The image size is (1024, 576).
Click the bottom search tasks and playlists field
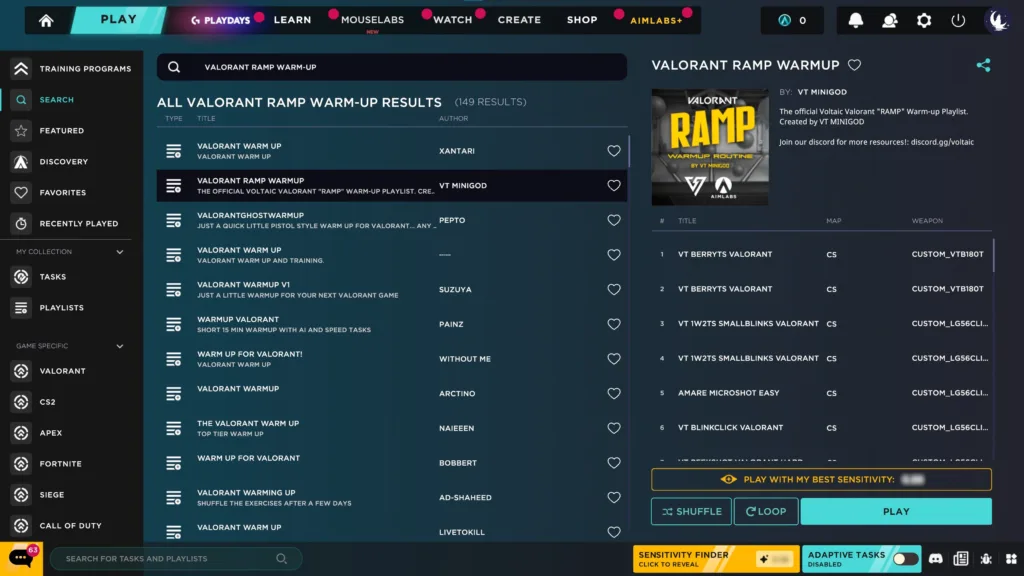[x=165, y=559]
